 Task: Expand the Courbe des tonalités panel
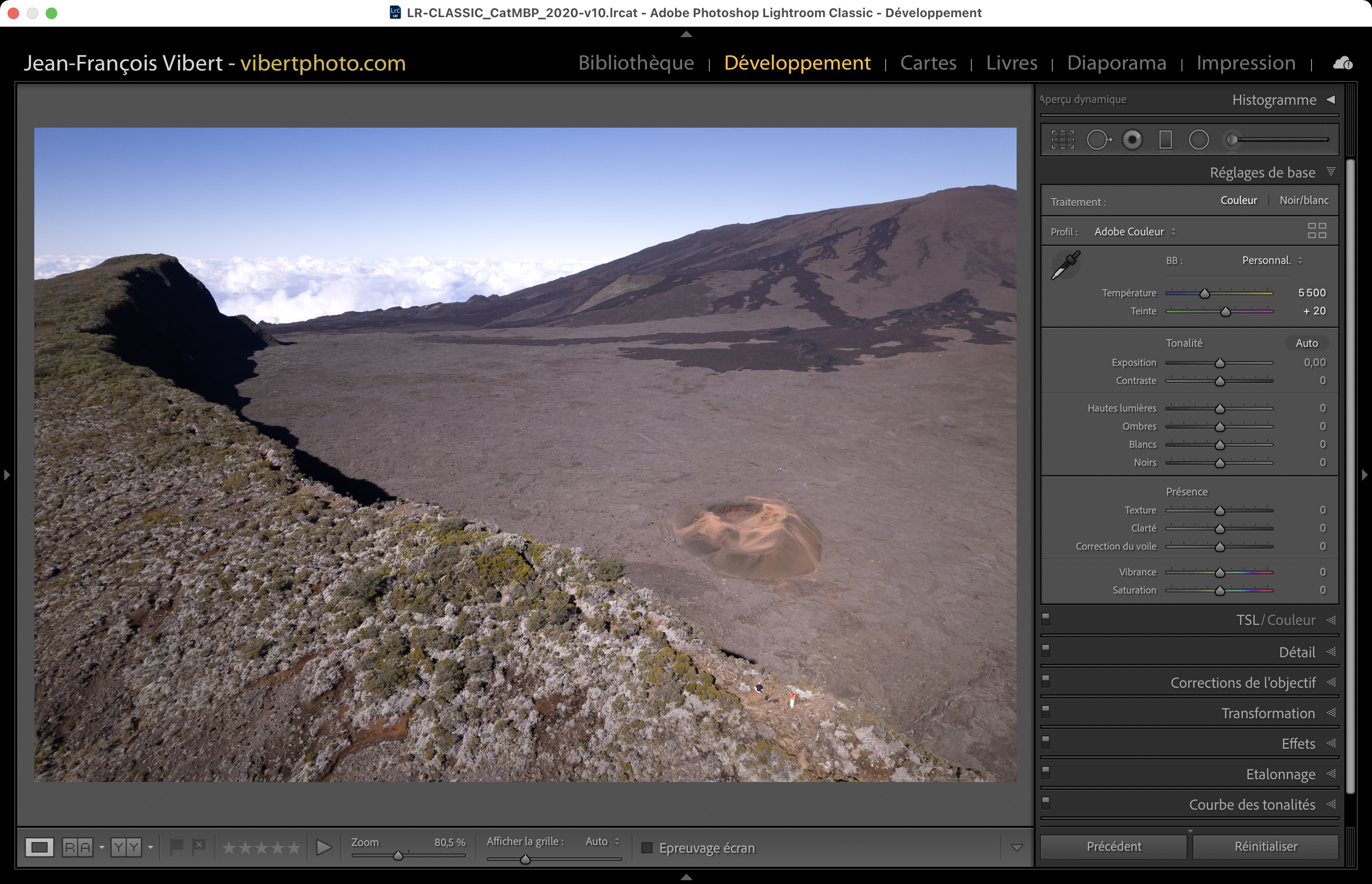coord(1251,804)
